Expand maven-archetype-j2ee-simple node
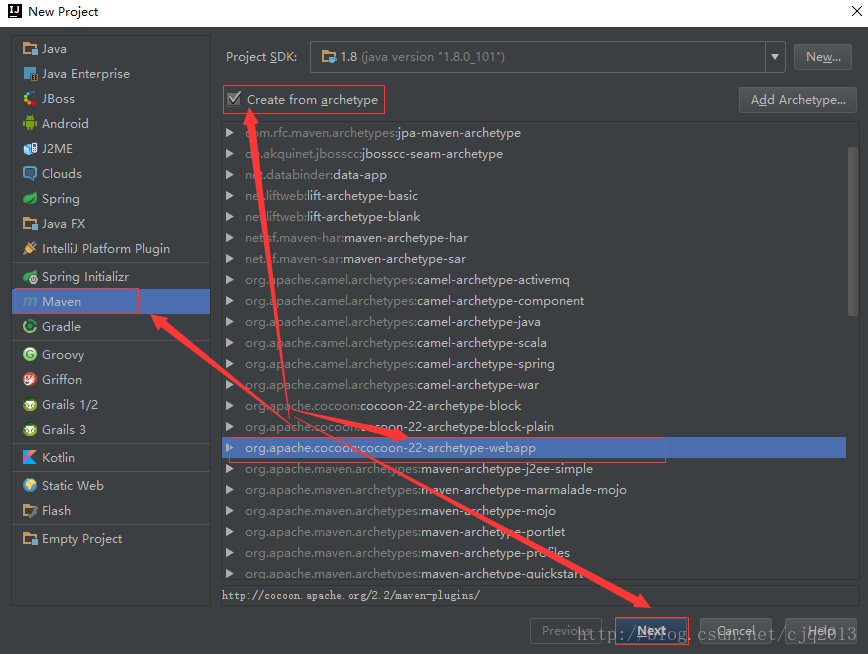This screenshot has width=868, height=654. click(230, 469)
